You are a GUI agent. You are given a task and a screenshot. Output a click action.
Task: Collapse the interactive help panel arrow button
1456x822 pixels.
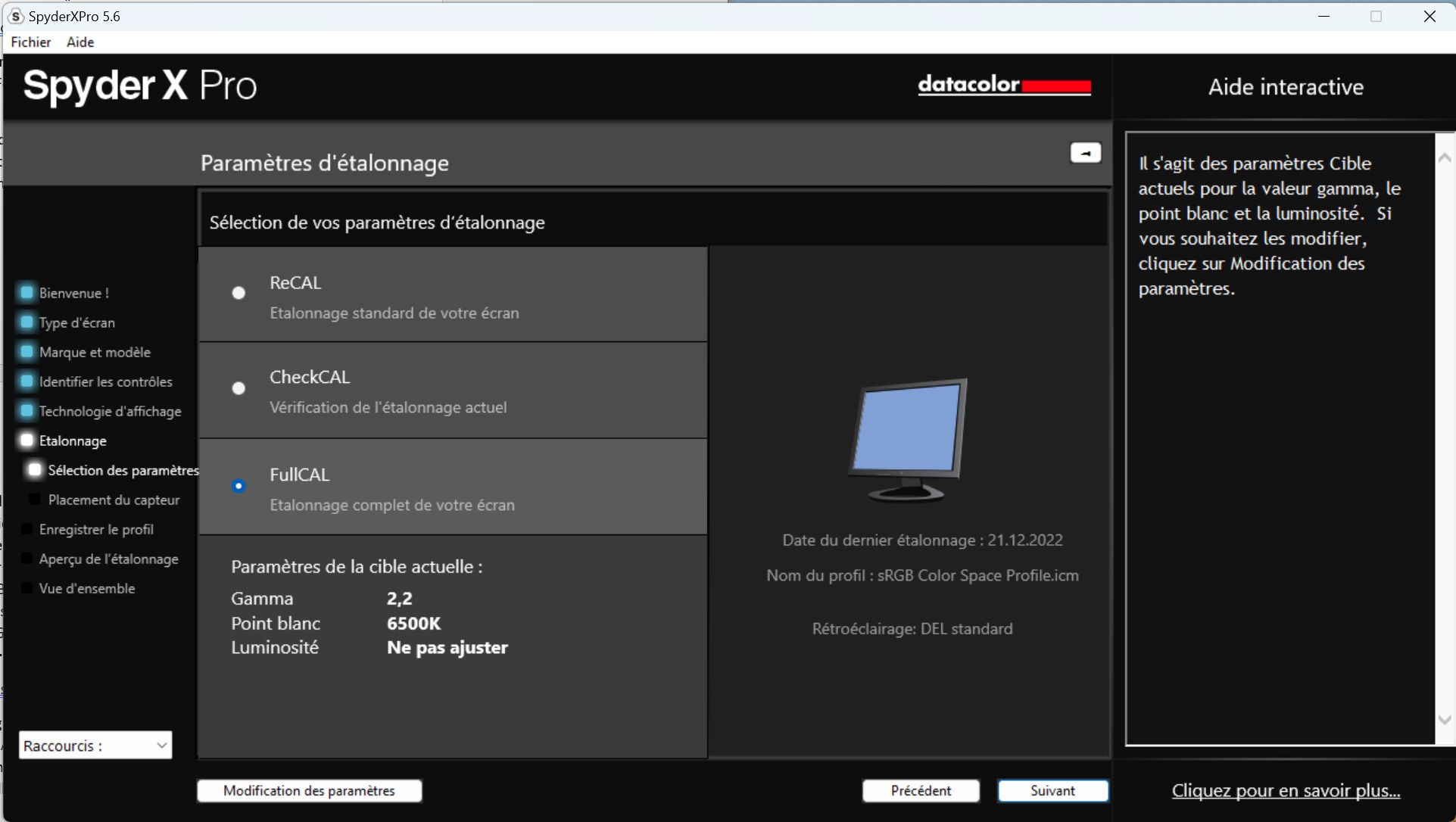point(1085,153)
